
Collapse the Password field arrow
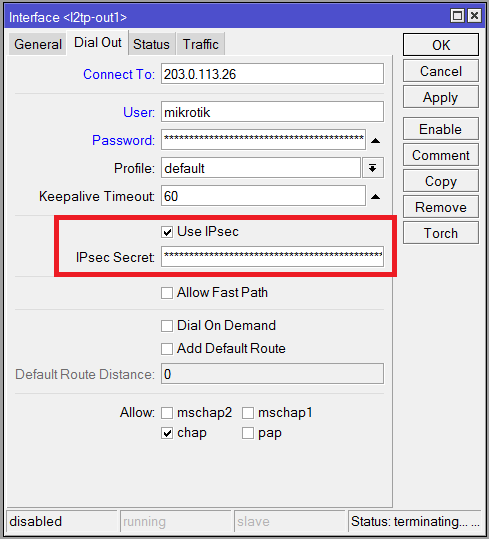coord(376,140)
